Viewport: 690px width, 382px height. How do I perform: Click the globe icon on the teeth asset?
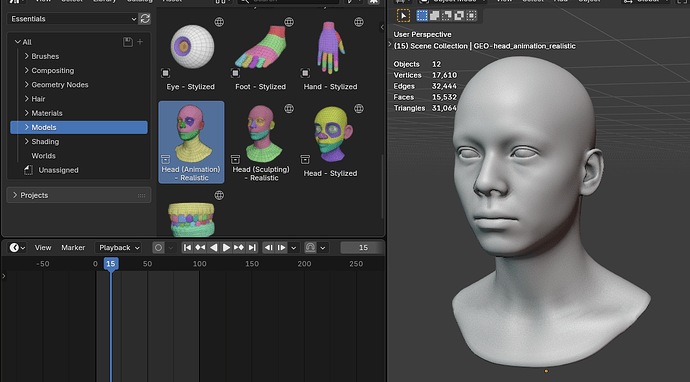pyautogui.click(x=219, y=195)
